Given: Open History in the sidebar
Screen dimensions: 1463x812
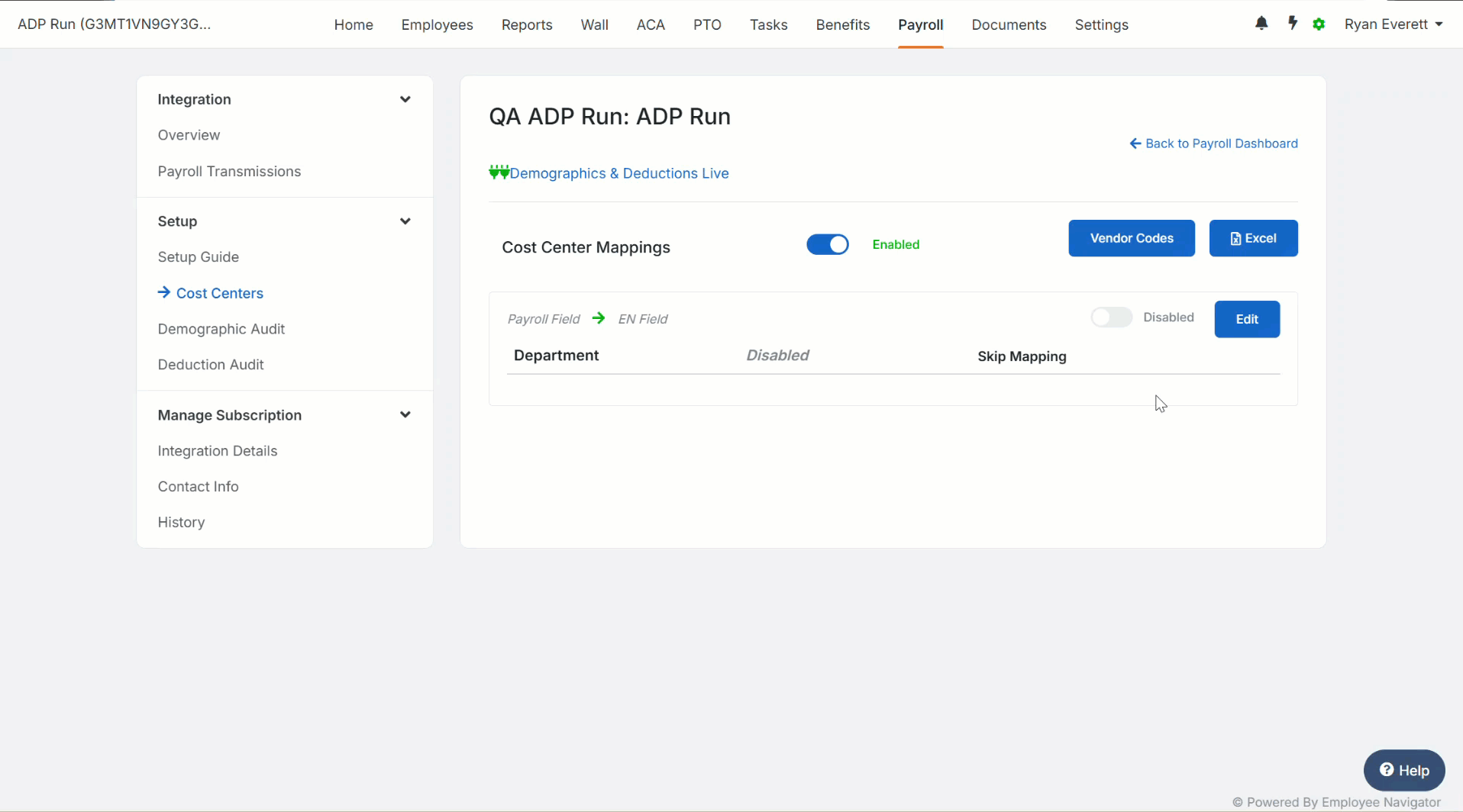Looking at the screenshot, I should [181, 523].
